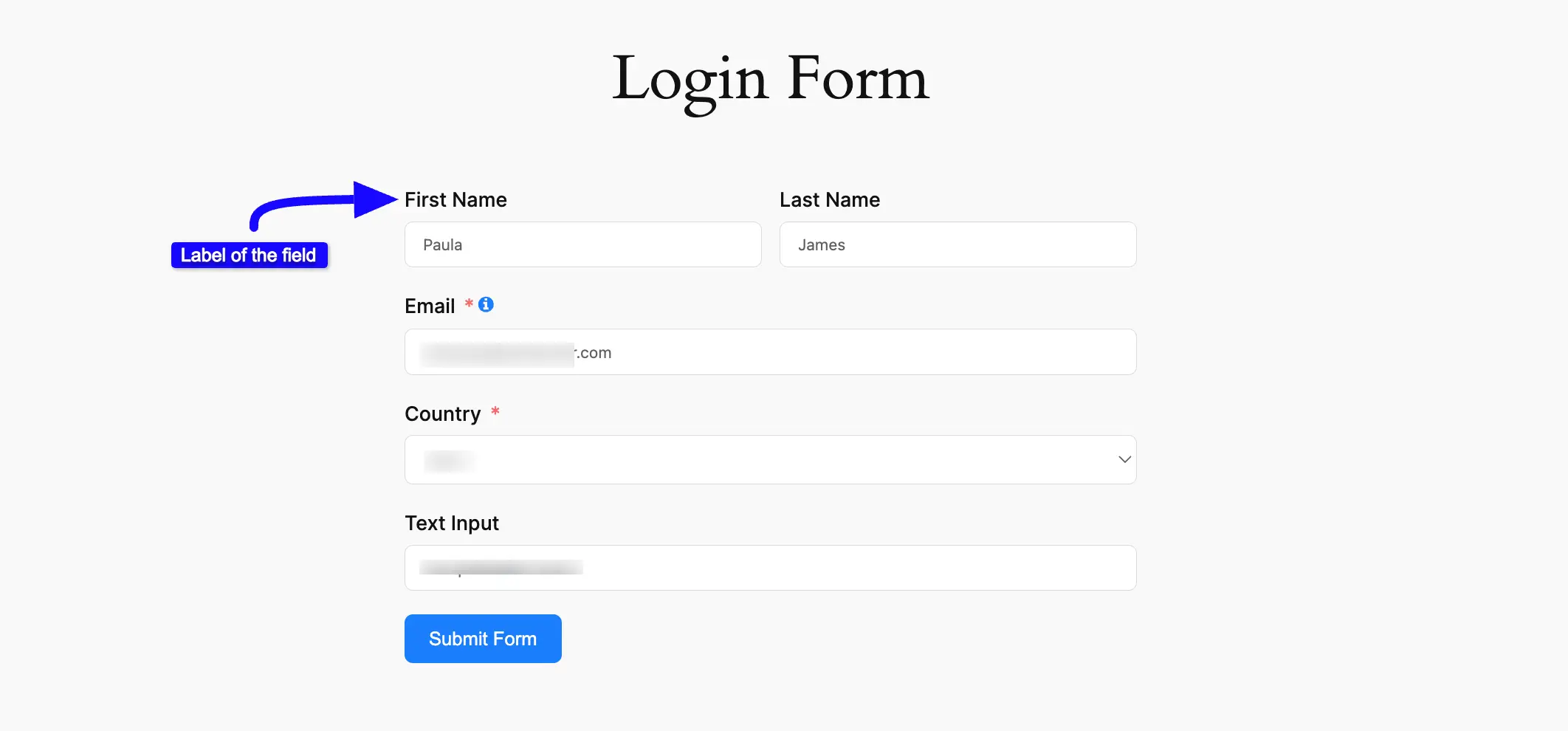Click the Login Form heading

(x=771, y=80)
